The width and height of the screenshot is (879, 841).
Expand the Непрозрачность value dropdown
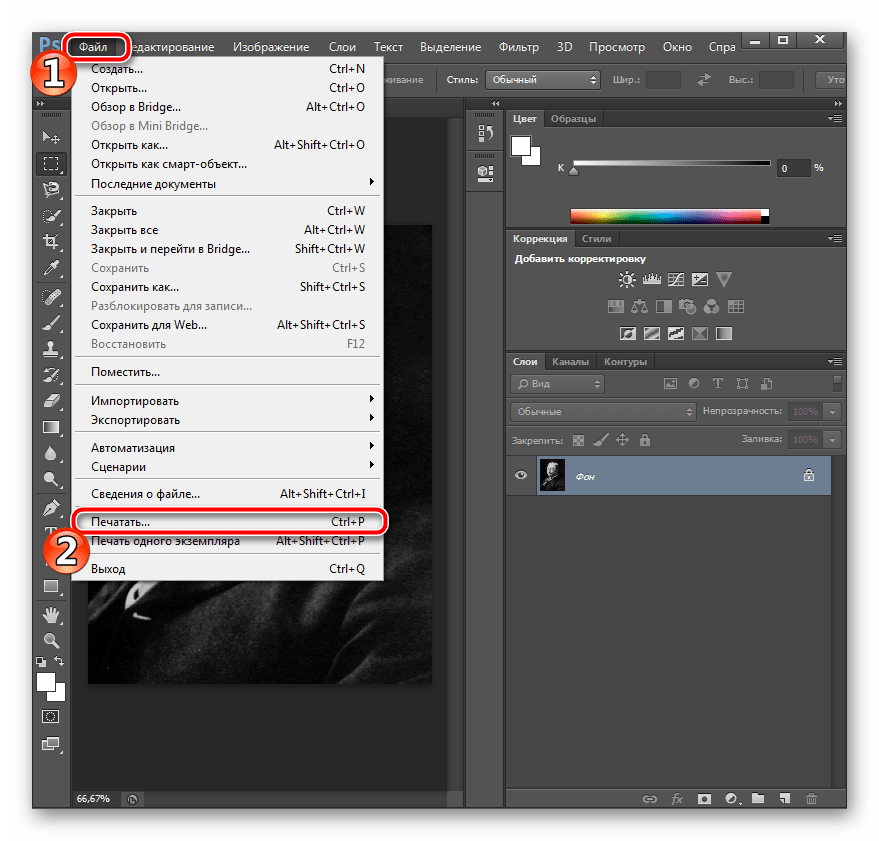coord(831,411)
